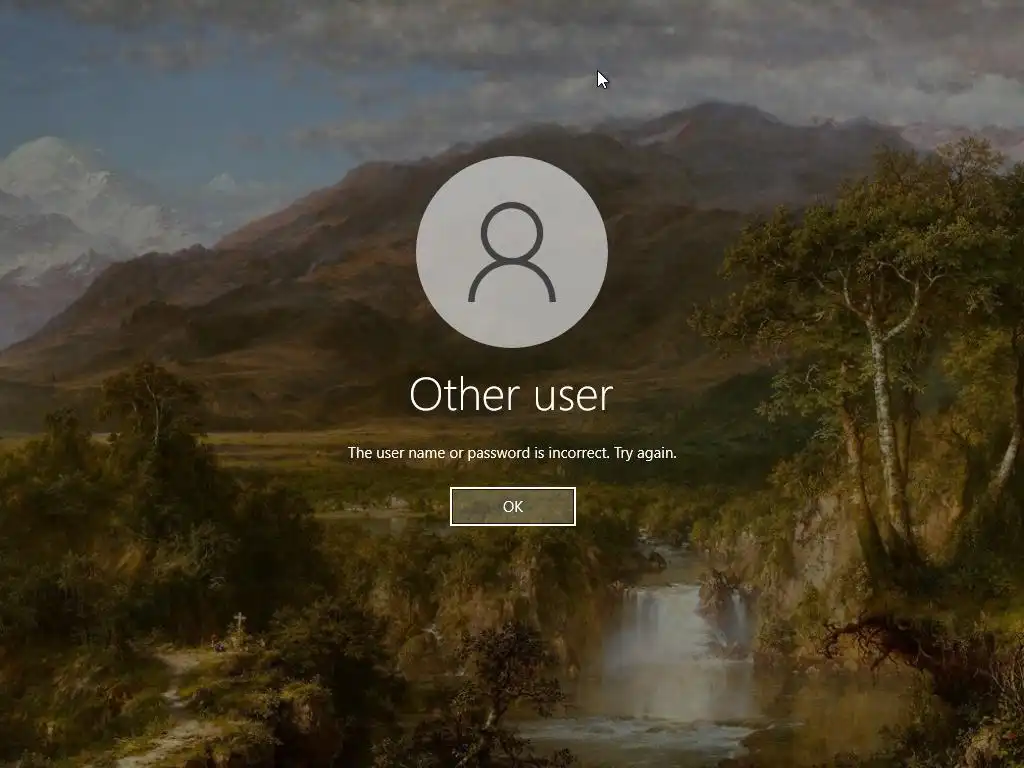Viewport: 1024px width, 768px height.
Task: Click the 'user name or password is incorrect' message
Action: point(512,453)
